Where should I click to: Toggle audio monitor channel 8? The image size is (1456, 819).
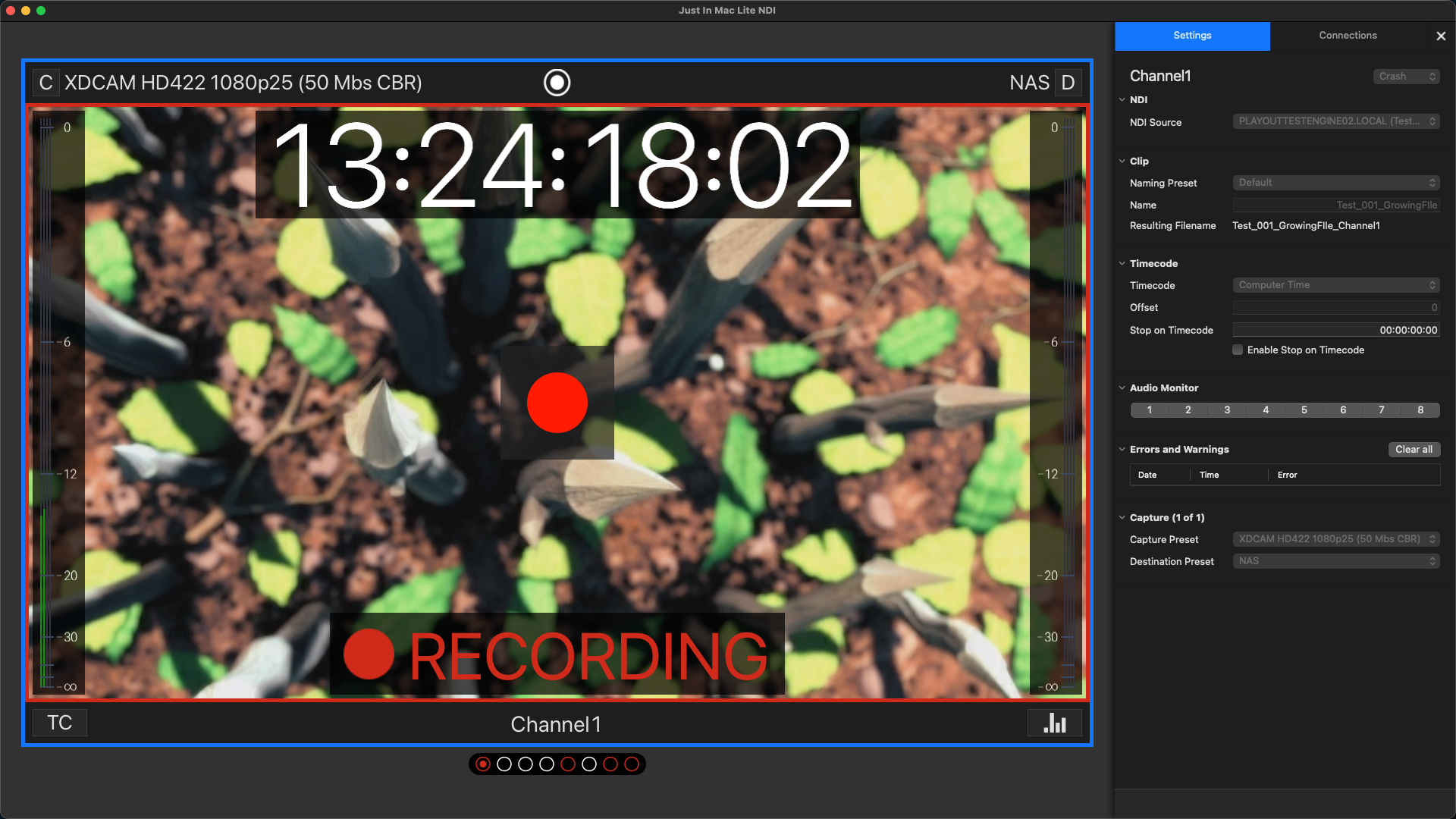pyautogui.click(x=1420, y=410)
